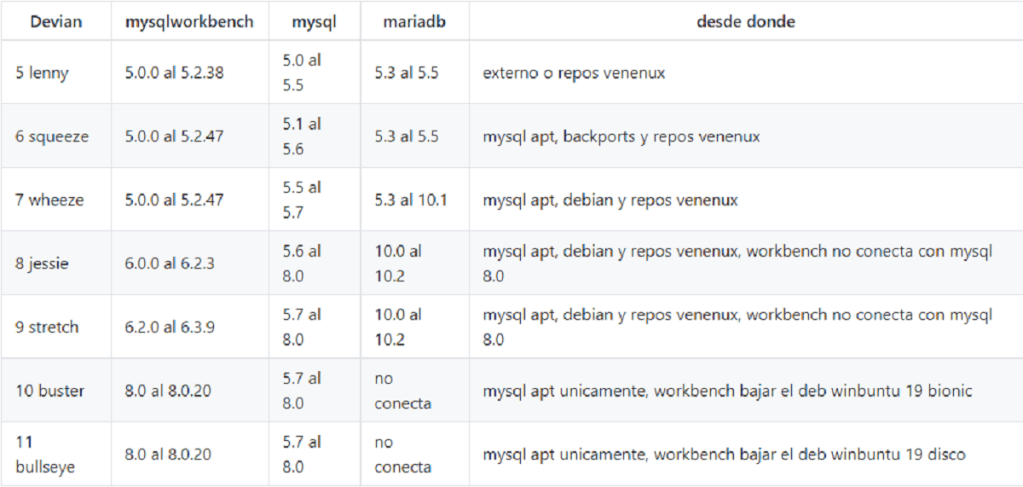Click the winbuntu 19 disco text
The width and height of the screenshot is (1023, 487).
915,454
